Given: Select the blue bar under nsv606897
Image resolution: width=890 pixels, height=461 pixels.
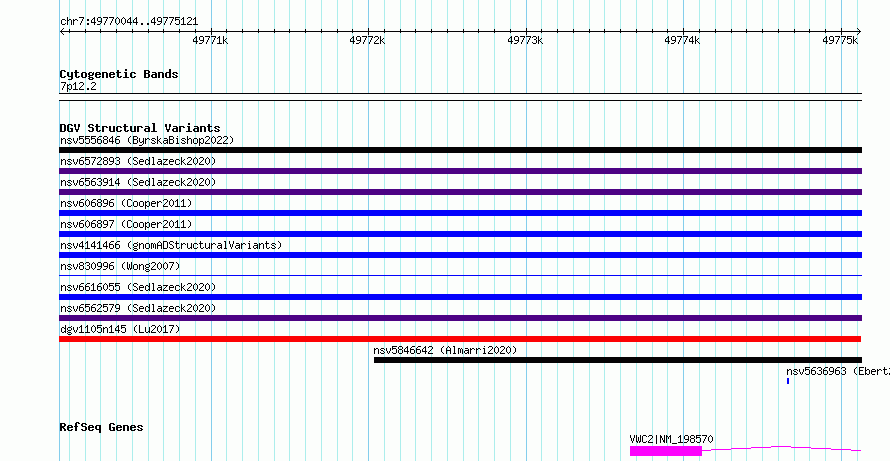Looking at the screenshot, I should [x=460, y=234].
